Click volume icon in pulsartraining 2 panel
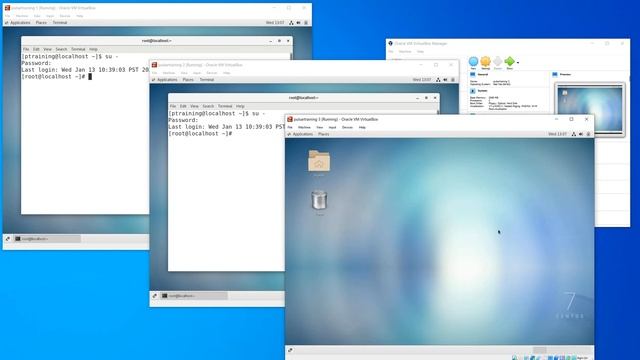The width and height of the screenshot is (640, 360). click(445, 80)
